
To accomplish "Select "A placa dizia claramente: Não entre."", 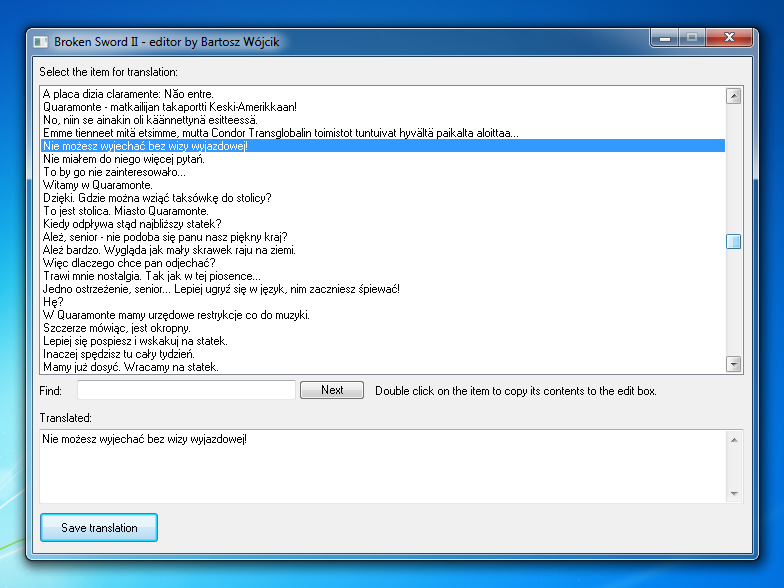I will [382, 94].
